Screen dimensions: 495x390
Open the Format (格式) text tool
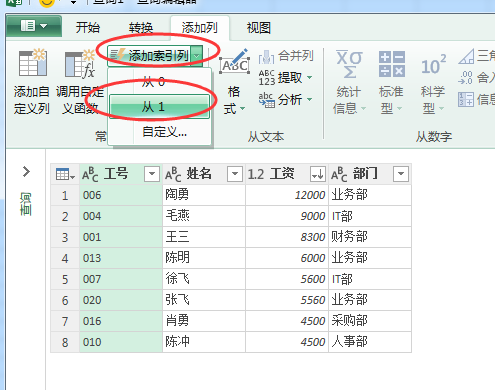pos(234,83)
